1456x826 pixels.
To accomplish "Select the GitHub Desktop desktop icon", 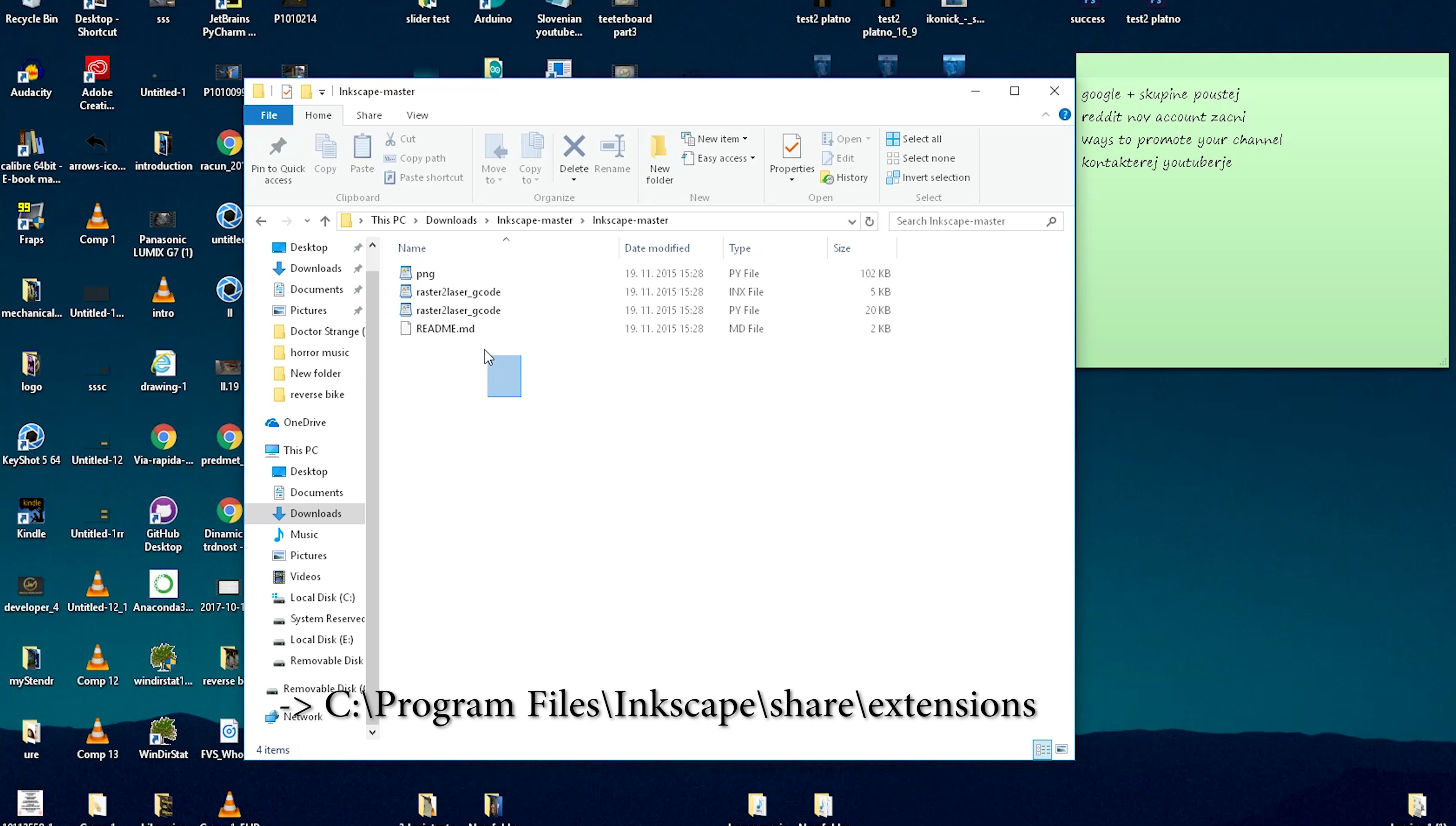I will (x=163, y=524).
